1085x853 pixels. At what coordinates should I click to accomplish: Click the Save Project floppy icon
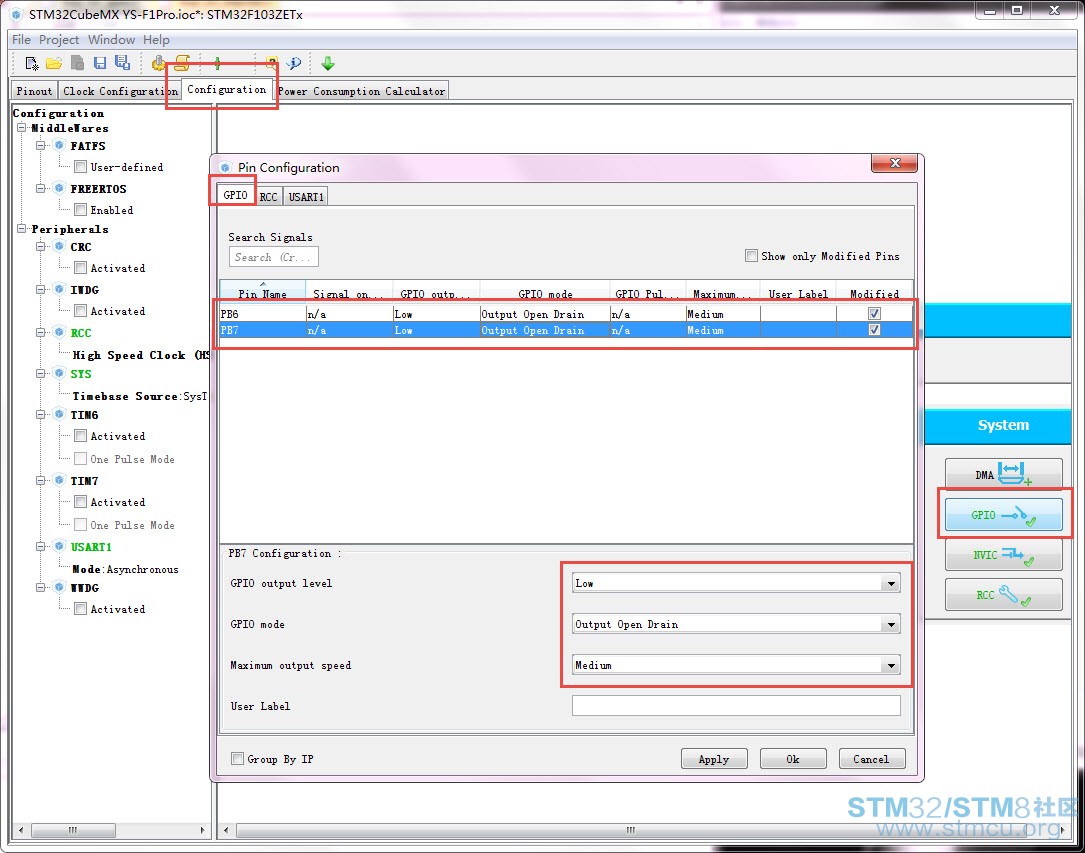(x=100, y=63)
